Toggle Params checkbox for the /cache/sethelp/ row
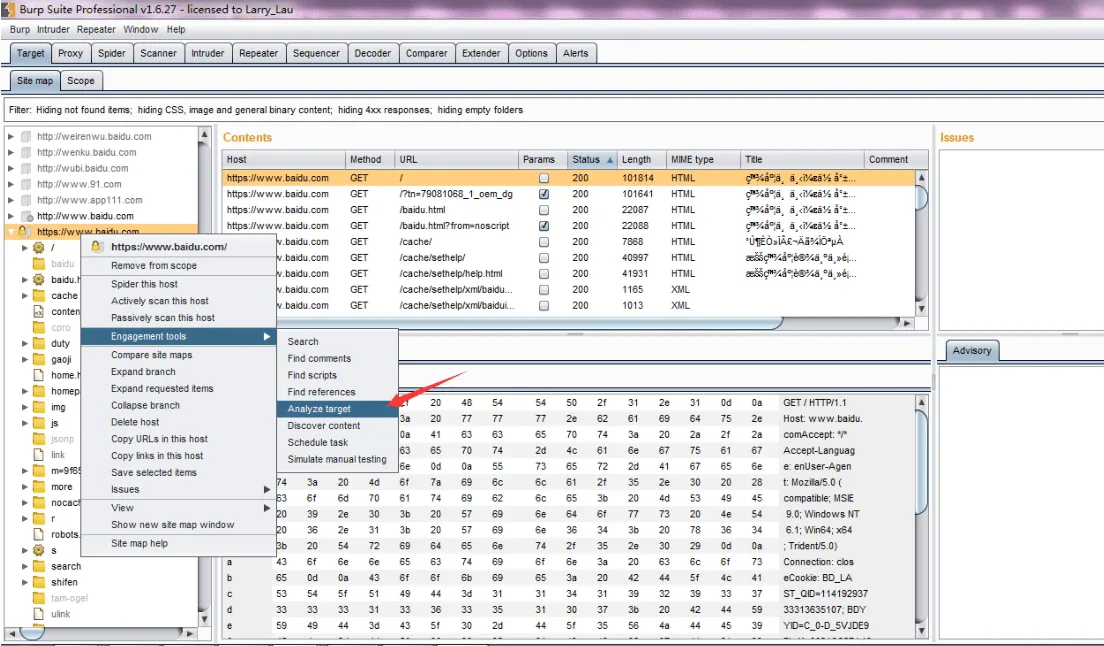 click(x=544, y=258)
